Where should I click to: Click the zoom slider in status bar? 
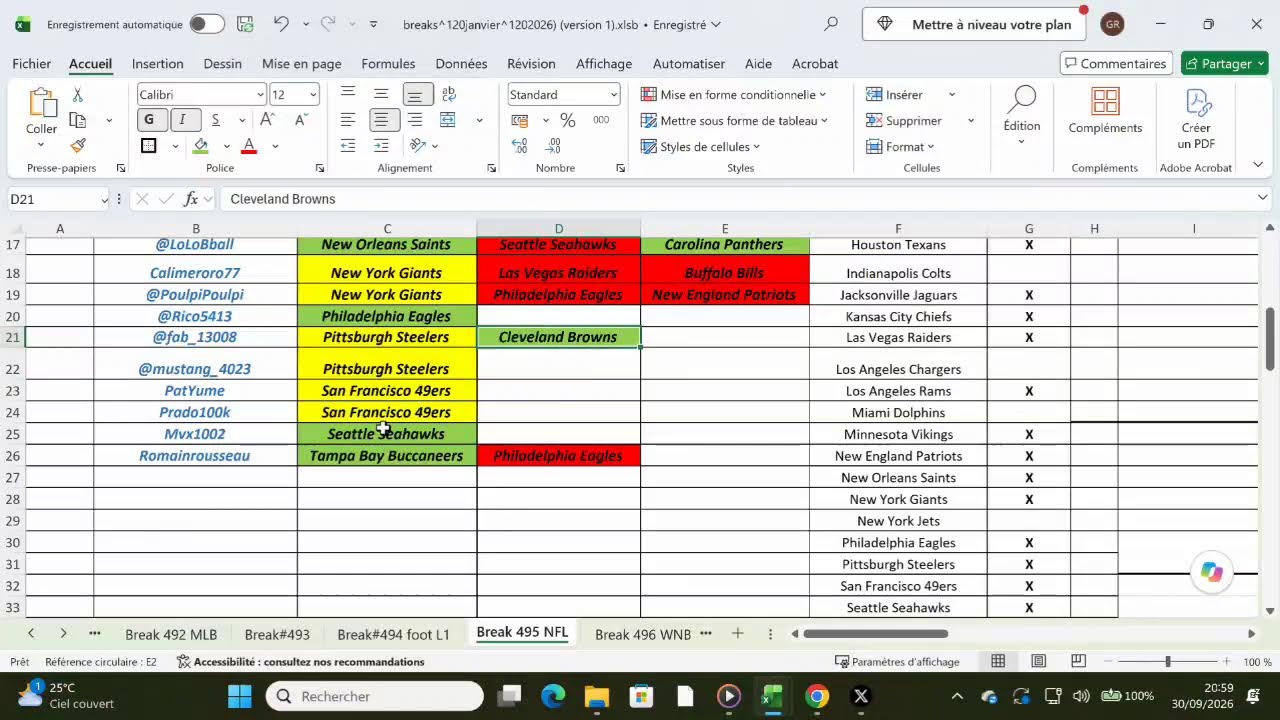pos(1167,662)
